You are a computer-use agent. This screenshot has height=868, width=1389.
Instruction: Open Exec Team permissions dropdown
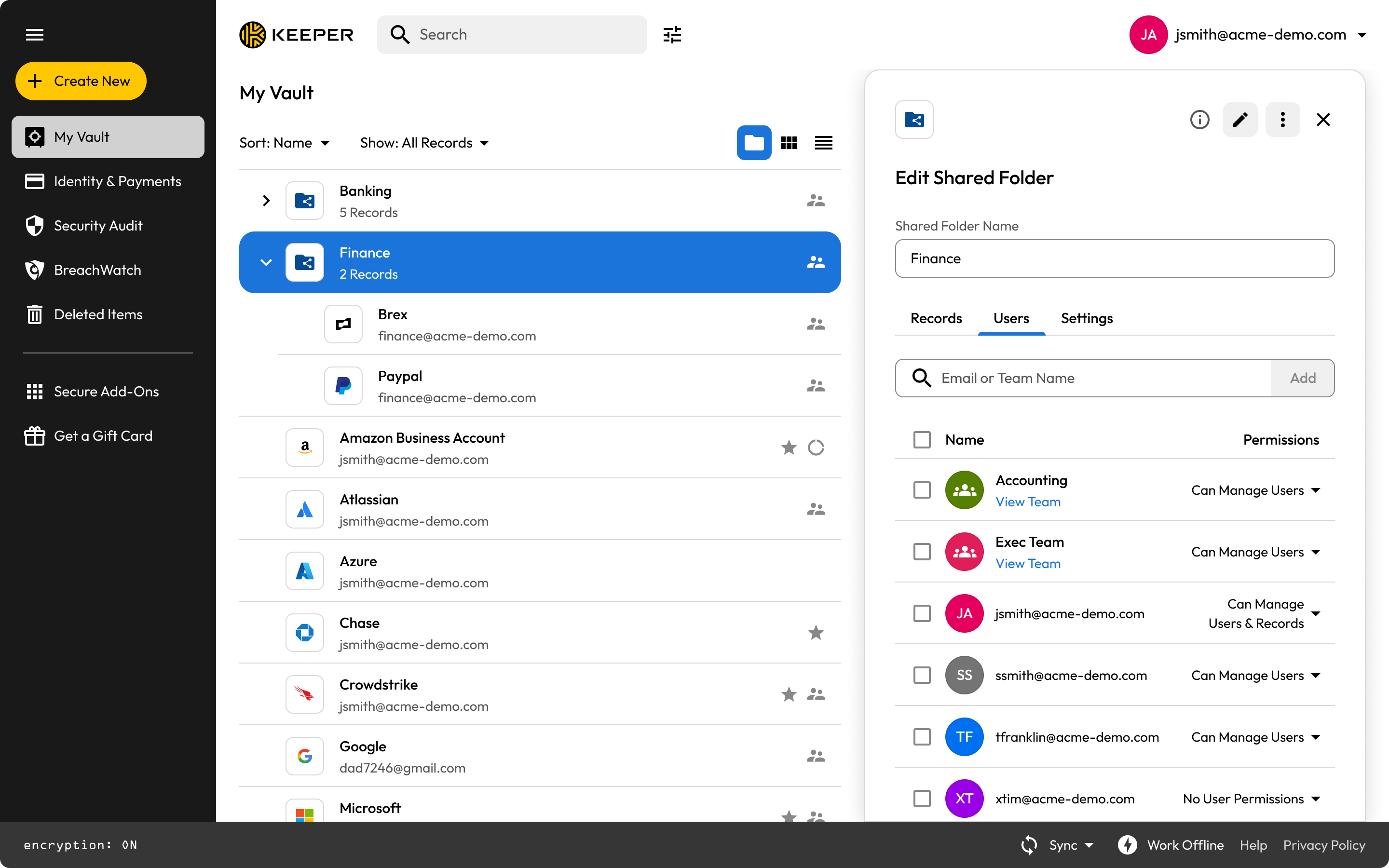tap(1255, 552)
